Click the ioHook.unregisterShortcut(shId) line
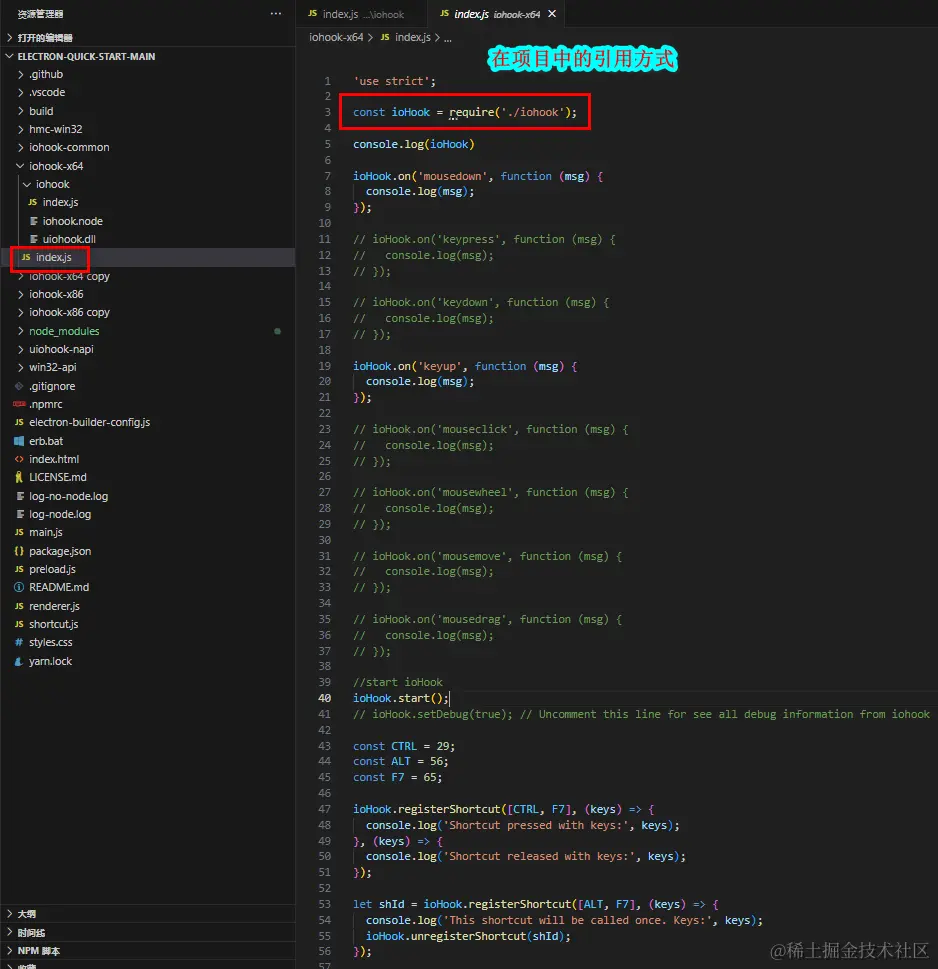Screen dimensions: 938x969 (x=468, y=936)
